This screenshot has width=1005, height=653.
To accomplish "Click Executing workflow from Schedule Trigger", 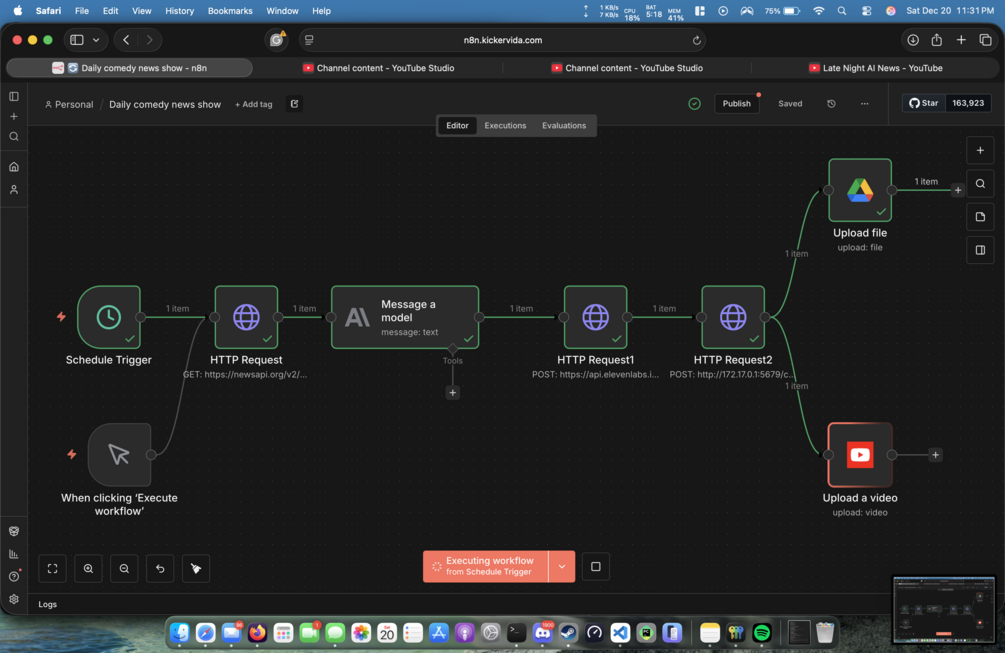I will point(486,566).
